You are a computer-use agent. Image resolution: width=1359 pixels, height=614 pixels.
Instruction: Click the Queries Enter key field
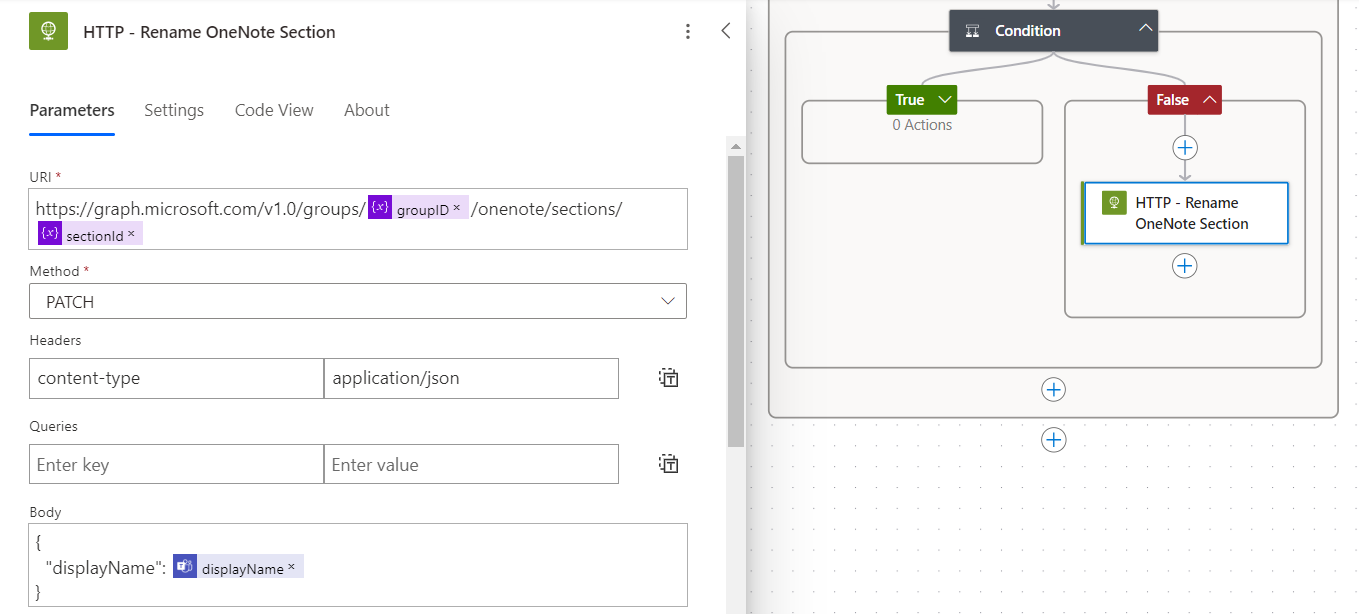176,464
